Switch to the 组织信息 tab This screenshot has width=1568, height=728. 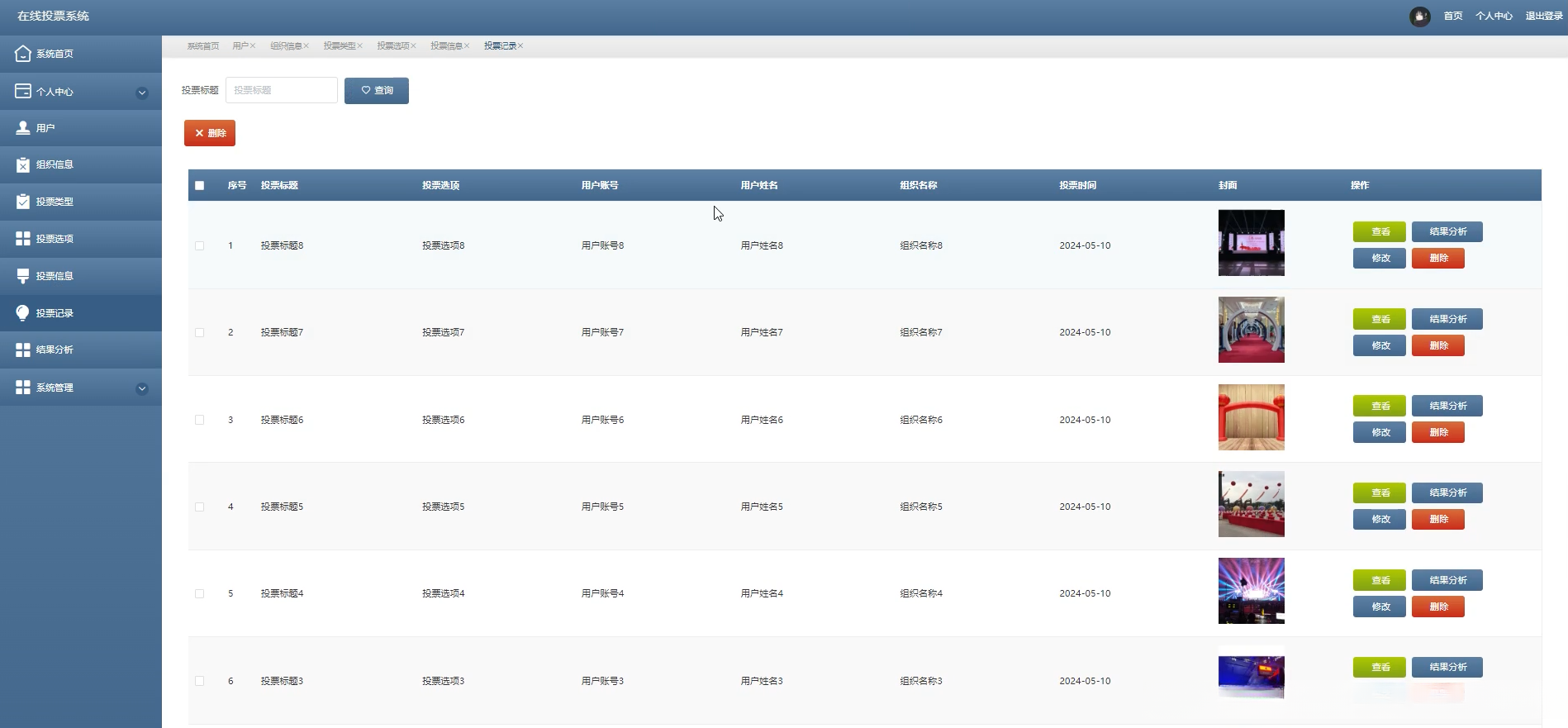pos(286,46)
